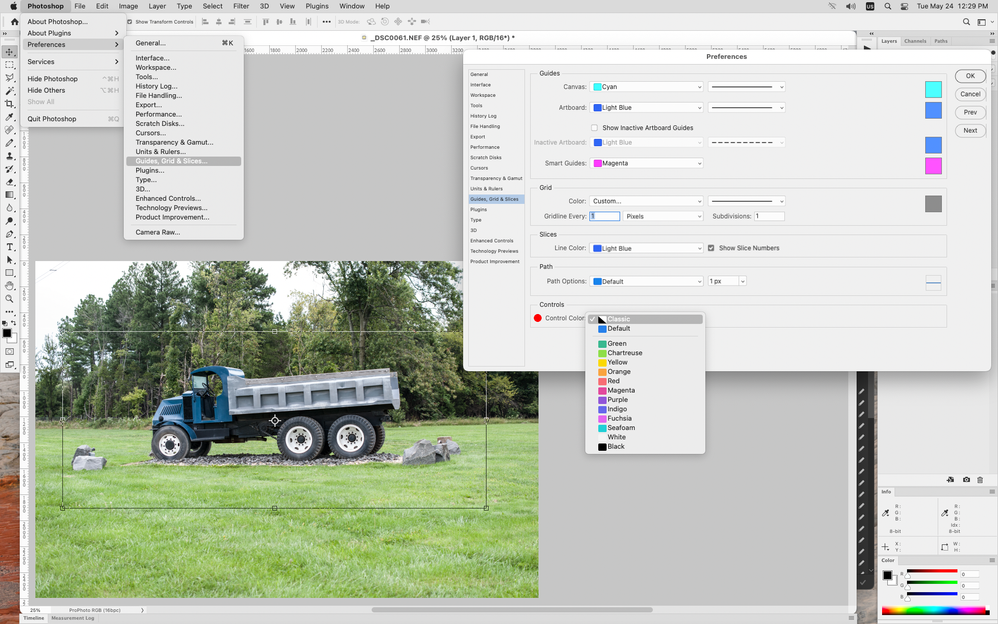
Task: Expand the Gridline units Pixels dropdown
Action: (x=663, y=216)
